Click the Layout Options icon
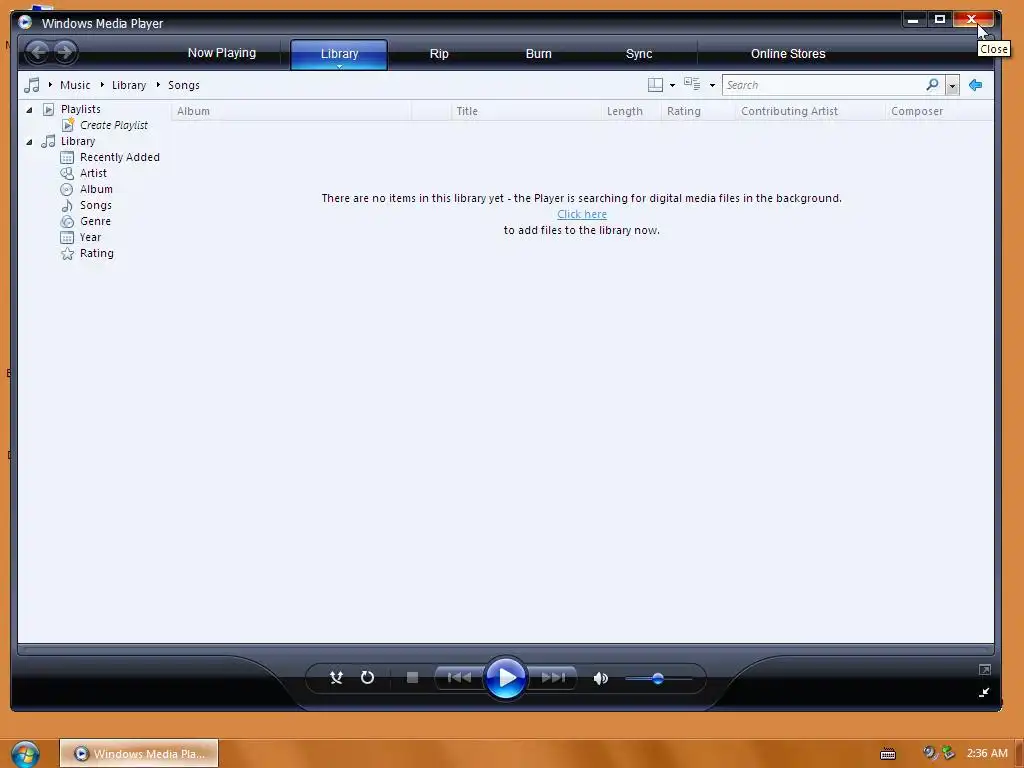Image resolution: width=1024 pixels, height=768 pixels. point(655,85)
